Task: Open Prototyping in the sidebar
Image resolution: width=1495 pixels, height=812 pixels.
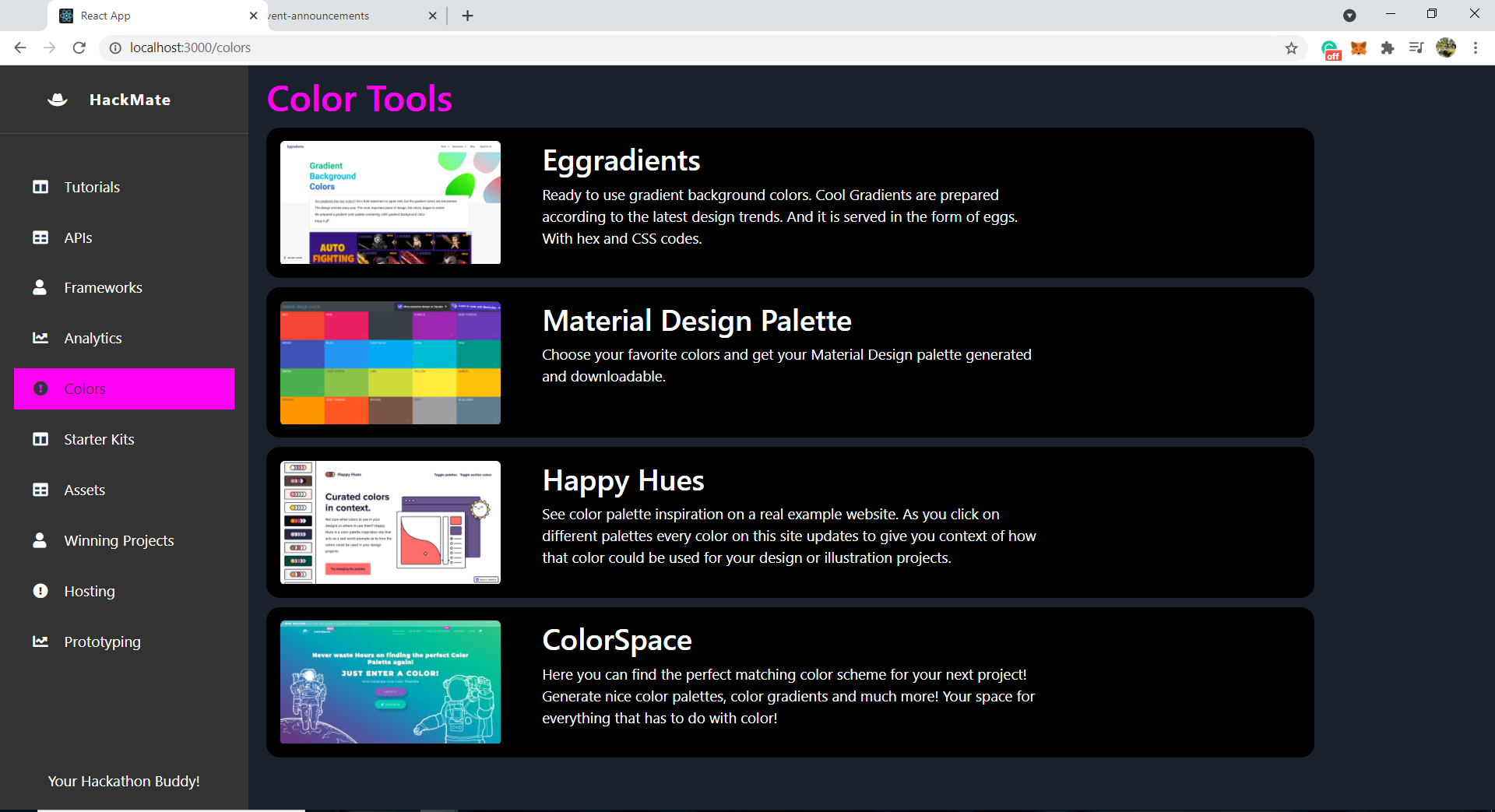Action: [124, 642]
